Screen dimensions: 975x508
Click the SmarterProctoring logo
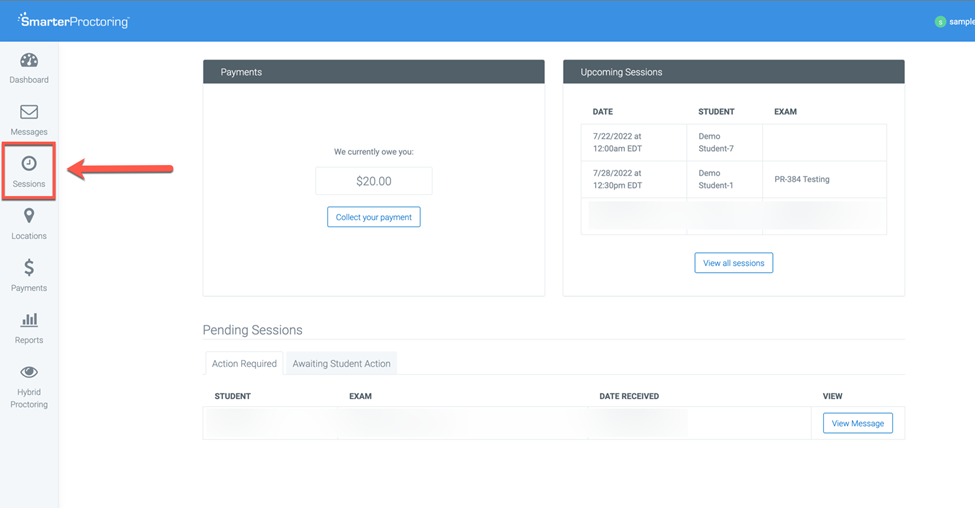(x=74, y=21)
